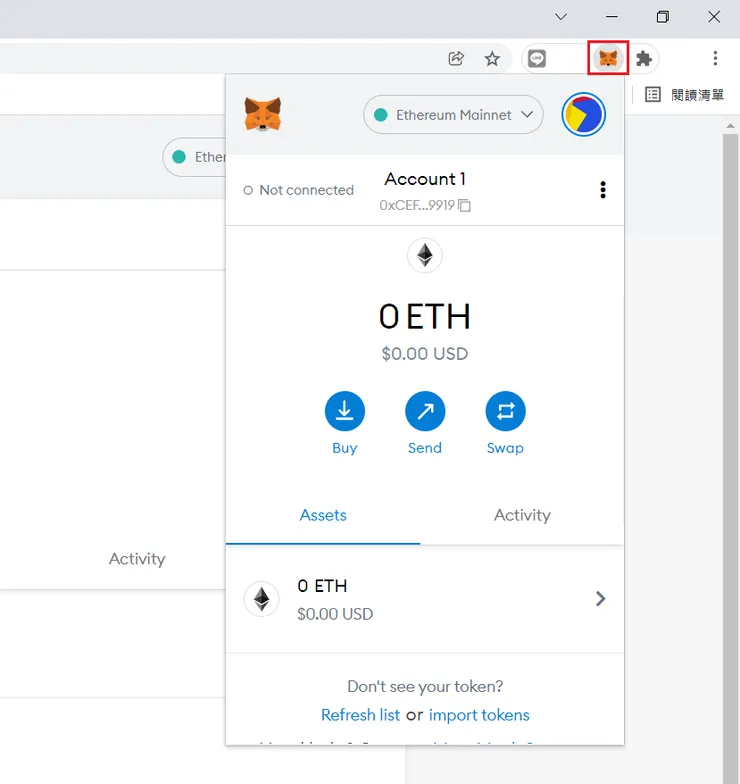Click the scrollbar up arrow
Screen dimensions: 740x784
pyautogui.click(x=730, y=126)
